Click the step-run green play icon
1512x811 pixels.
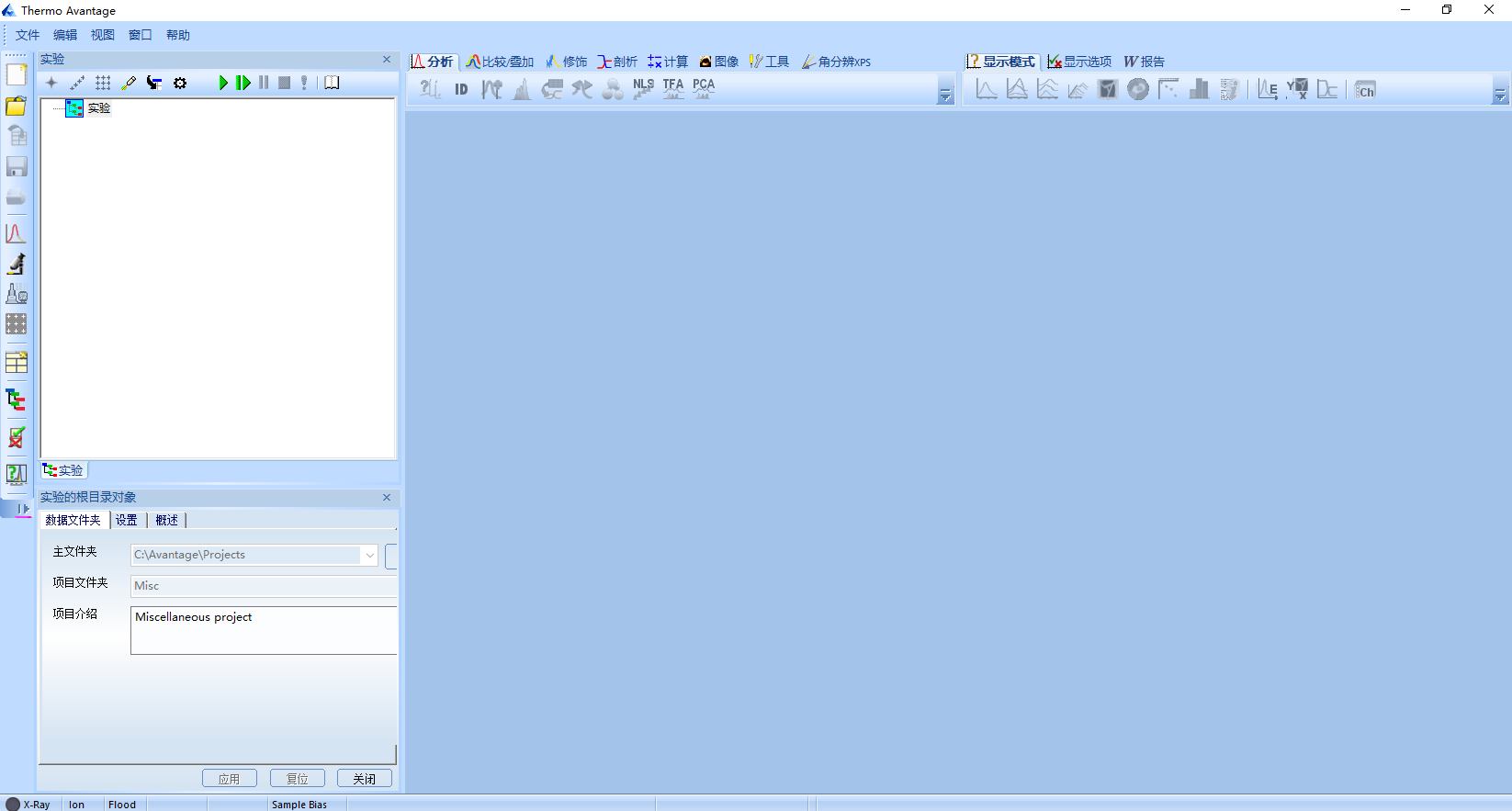point(243,83)
